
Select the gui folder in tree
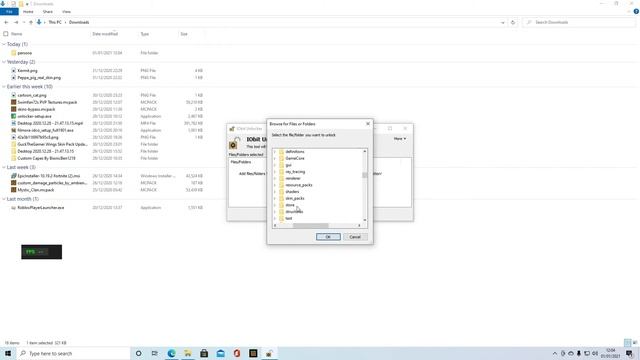click(x=288, y=165)
